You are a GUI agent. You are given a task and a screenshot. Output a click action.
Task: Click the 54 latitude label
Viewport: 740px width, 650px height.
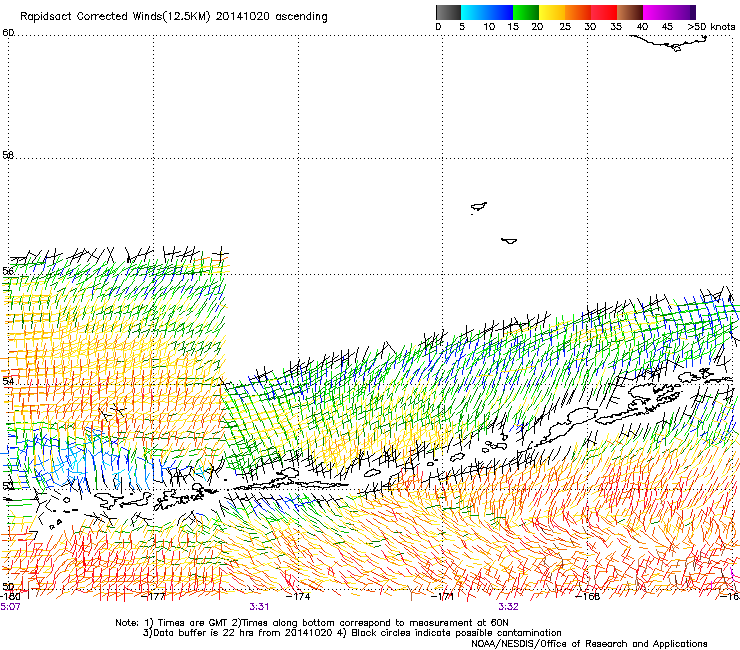[x=8, y=381]
